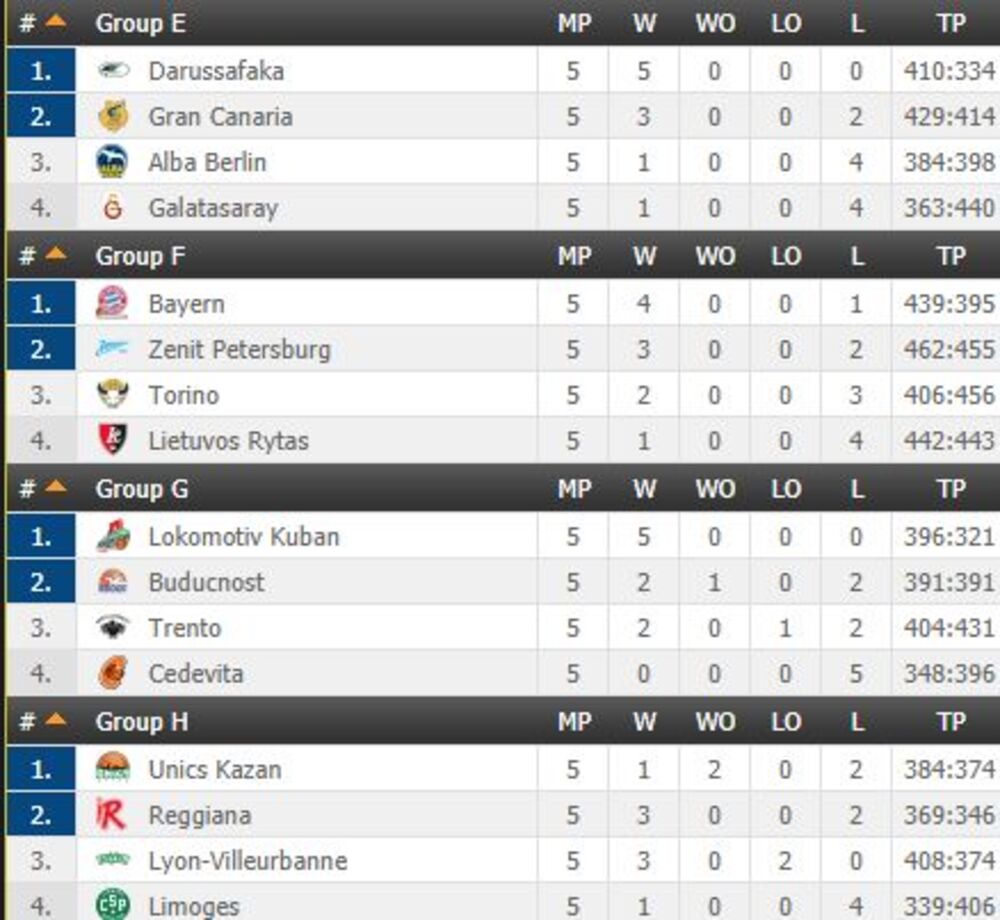Image resolution: width=1000 pixels, height=920 pixels.
Task: Click the Lokomotiv Kuban team logo
Action: [x=113, y=537]
